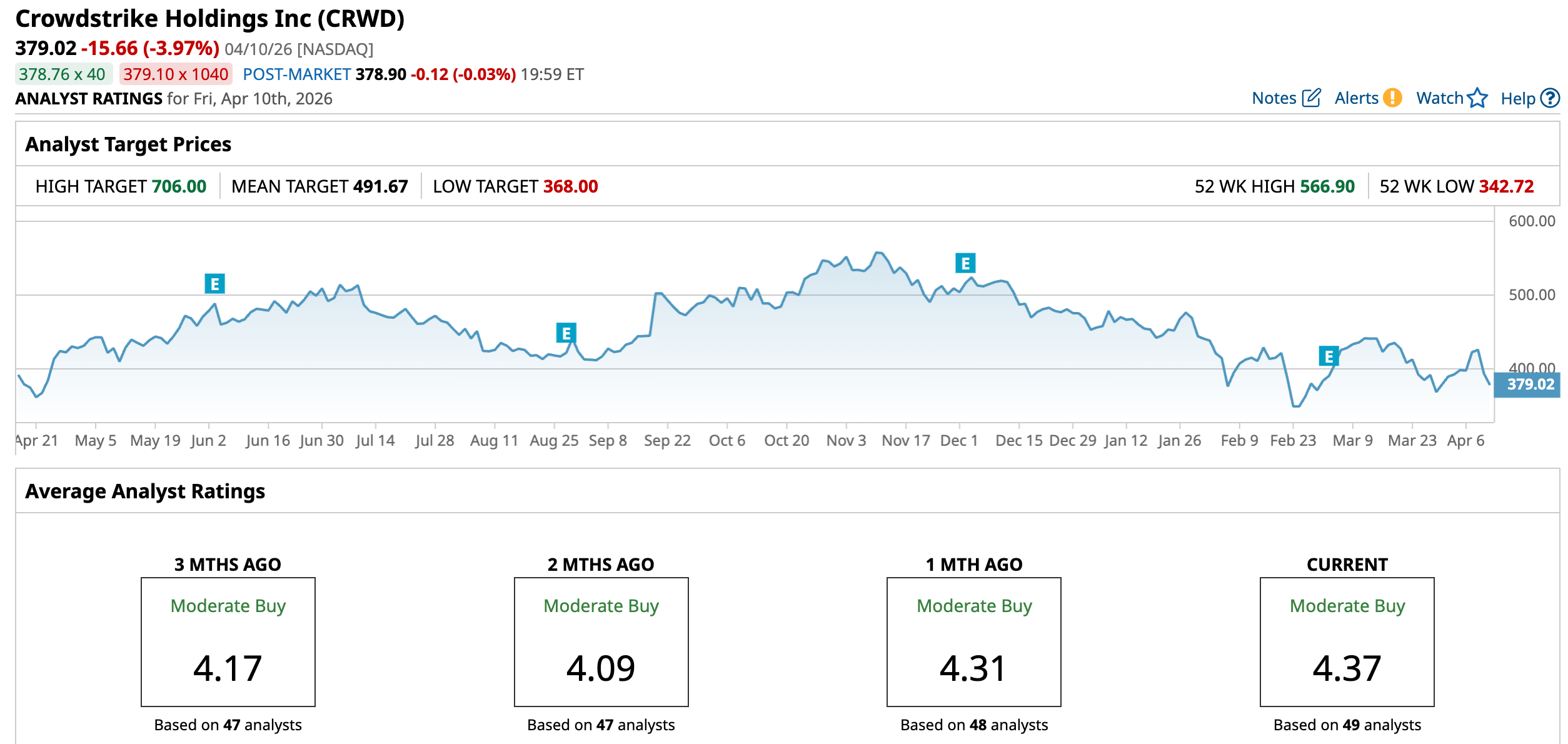1568x744 pixels.
Task: Click the Help link text
Action: pos(1517,98)
